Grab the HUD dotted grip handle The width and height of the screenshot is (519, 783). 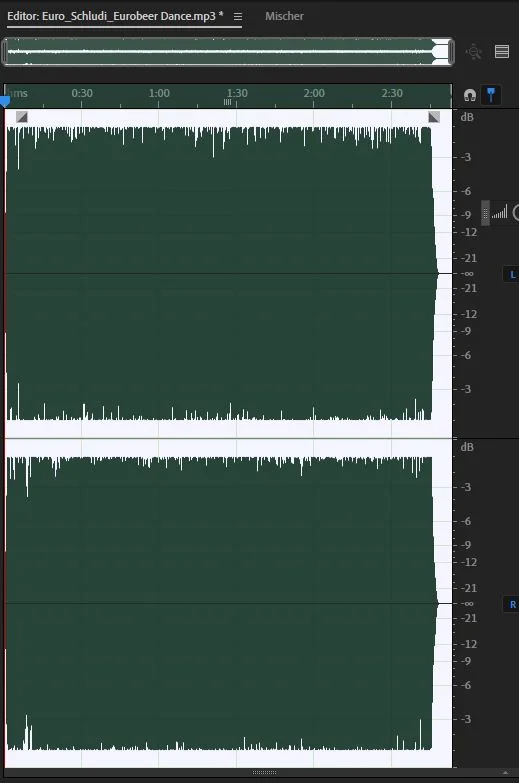[485, 213]
